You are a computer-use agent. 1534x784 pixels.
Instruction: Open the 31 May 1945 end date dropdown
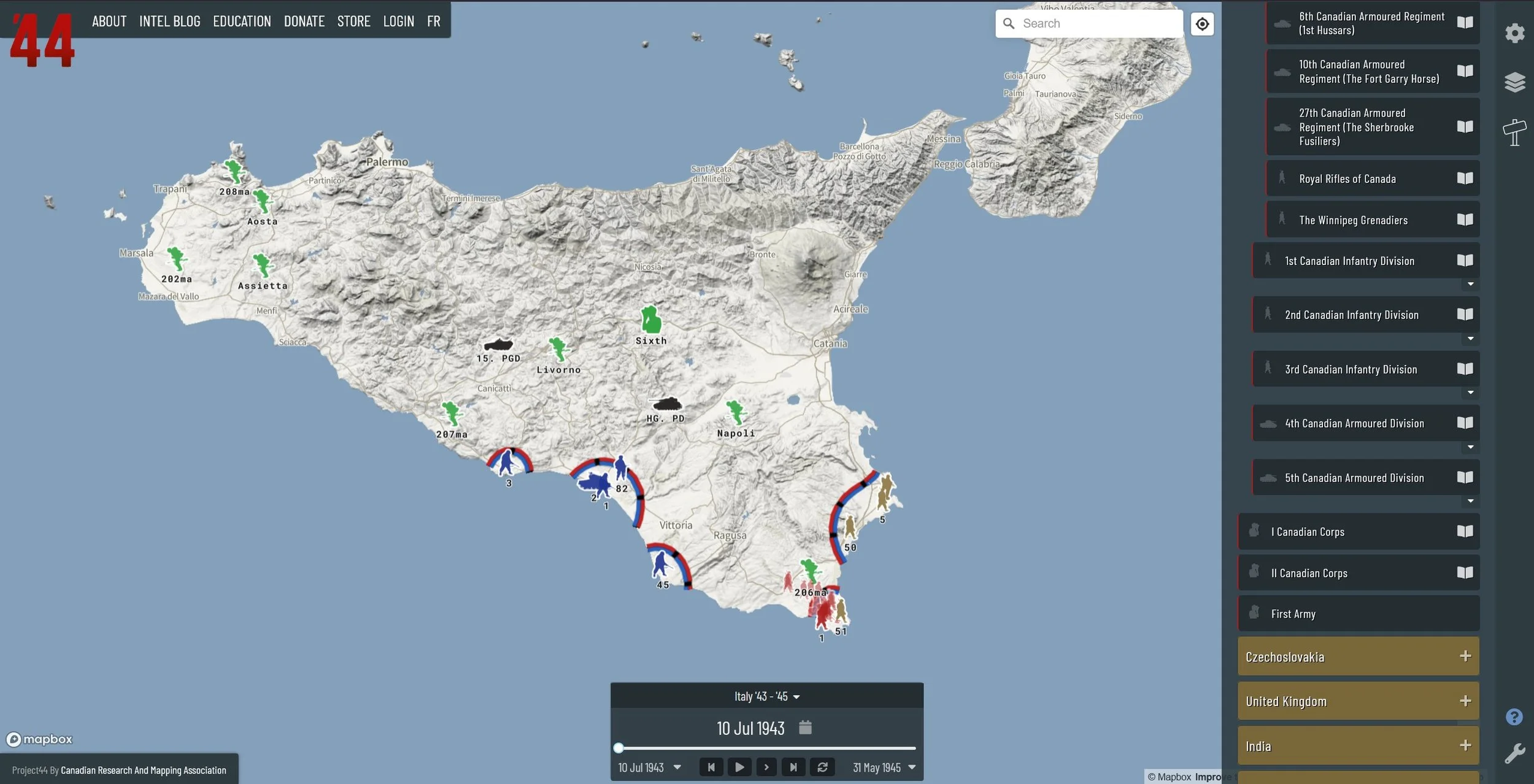(x=911, y=767)
